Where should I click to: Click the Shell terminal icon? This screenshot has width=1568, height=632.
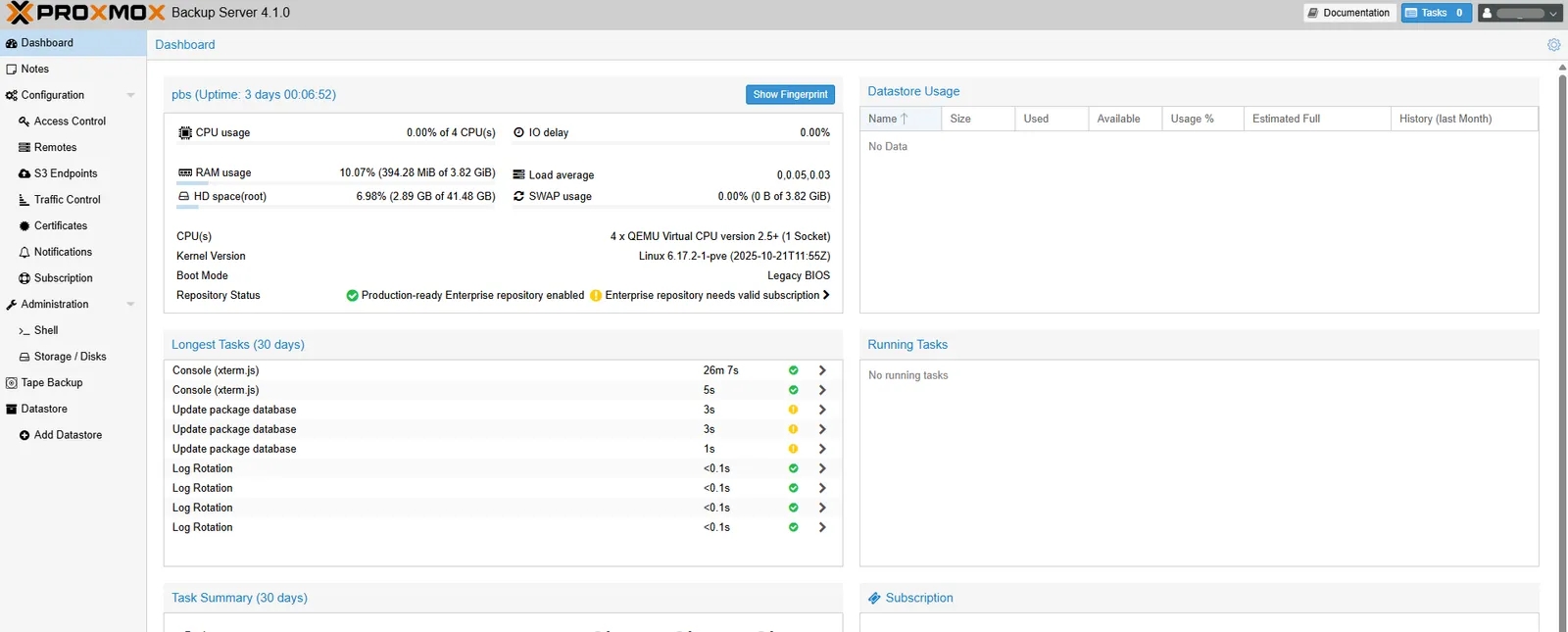pos(24,331)
